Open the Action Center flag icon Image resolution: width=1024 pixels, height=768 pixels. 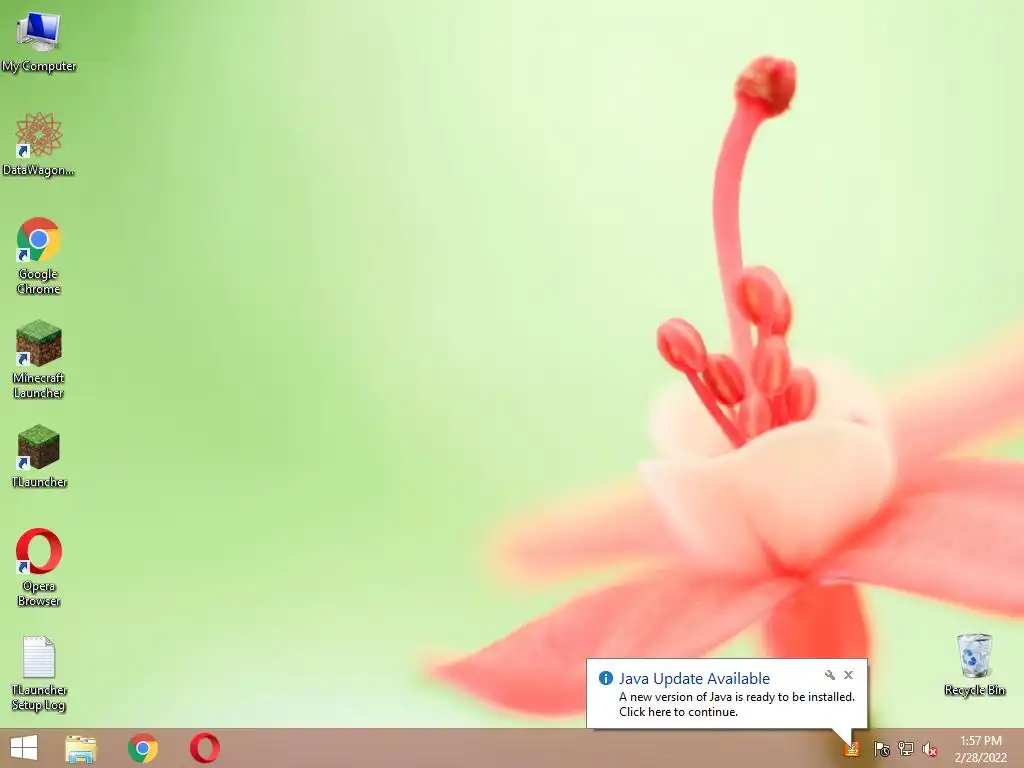(x=881, y=748)
